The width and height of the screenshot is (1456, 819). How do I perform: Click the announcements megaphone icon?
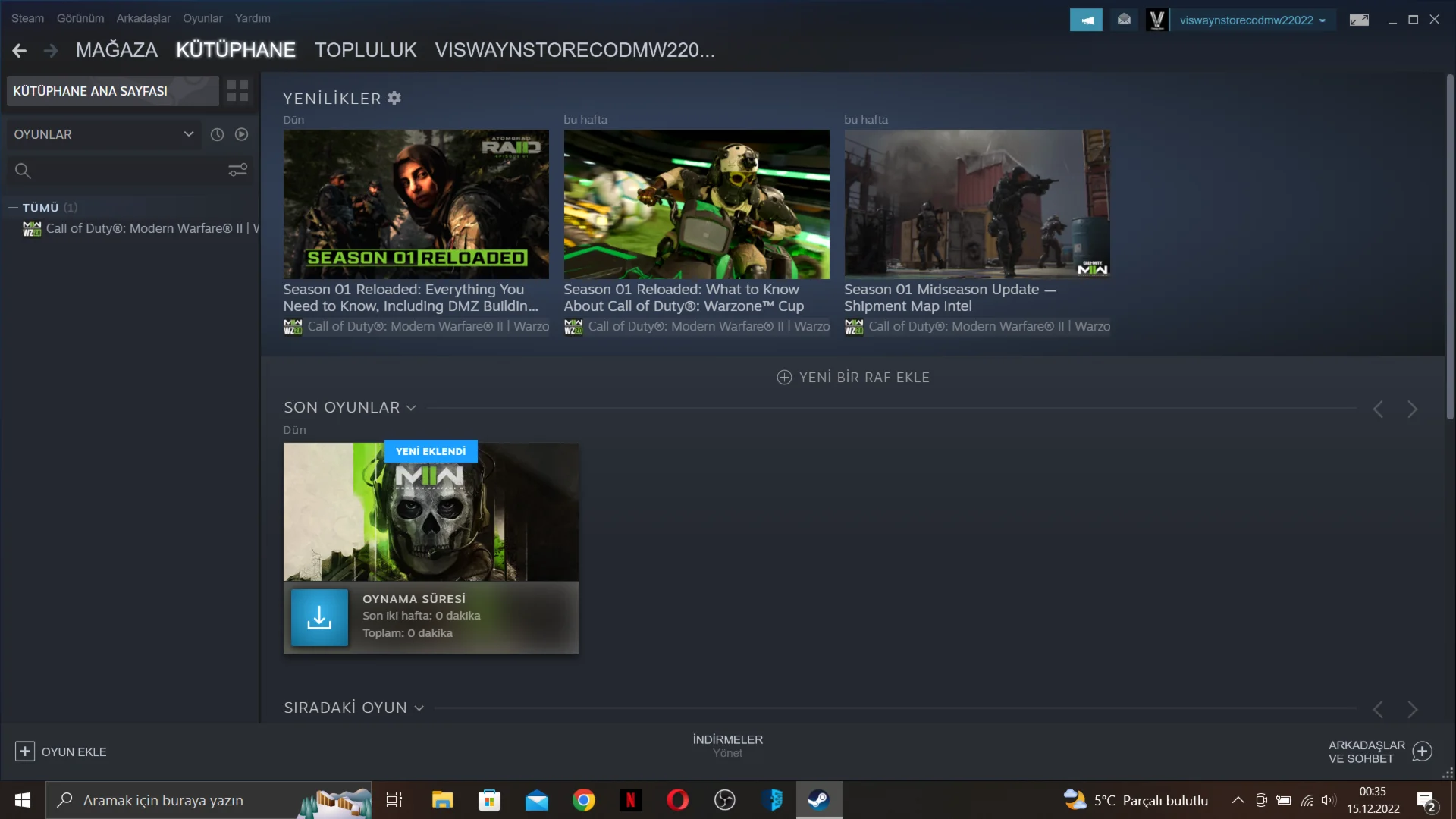[x=1086, y=20]
